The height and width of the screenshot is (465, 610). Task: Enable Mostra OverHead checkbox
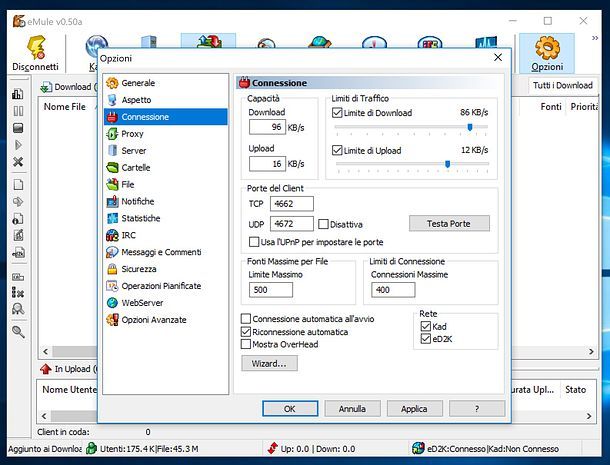coord(246,344)
